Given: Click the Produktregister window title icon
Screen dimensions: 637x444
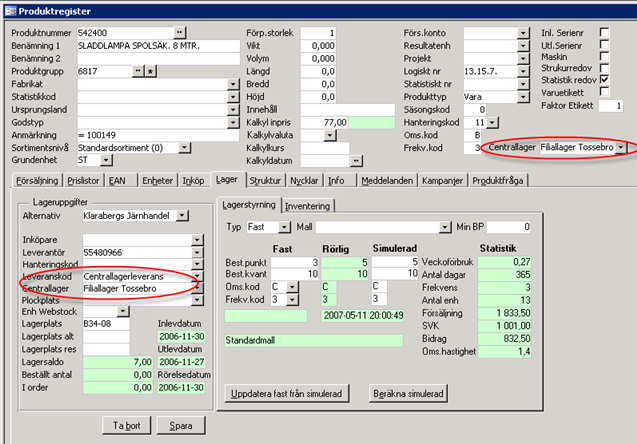Looking at the screenshot, I should pyautogui.click(x=11, y=9).
